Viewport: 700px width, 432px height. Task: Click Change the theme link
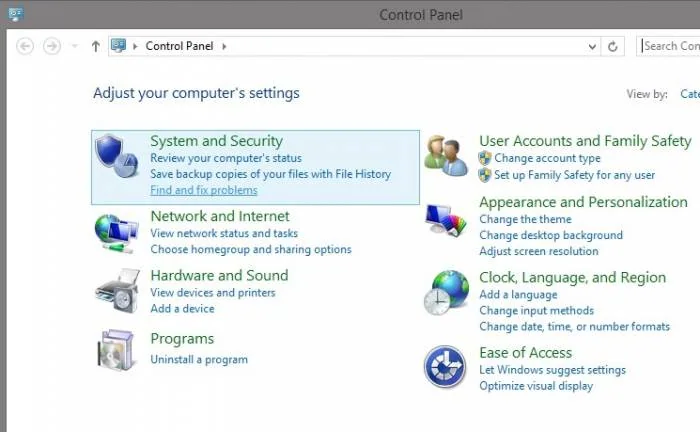pos(525,219)
